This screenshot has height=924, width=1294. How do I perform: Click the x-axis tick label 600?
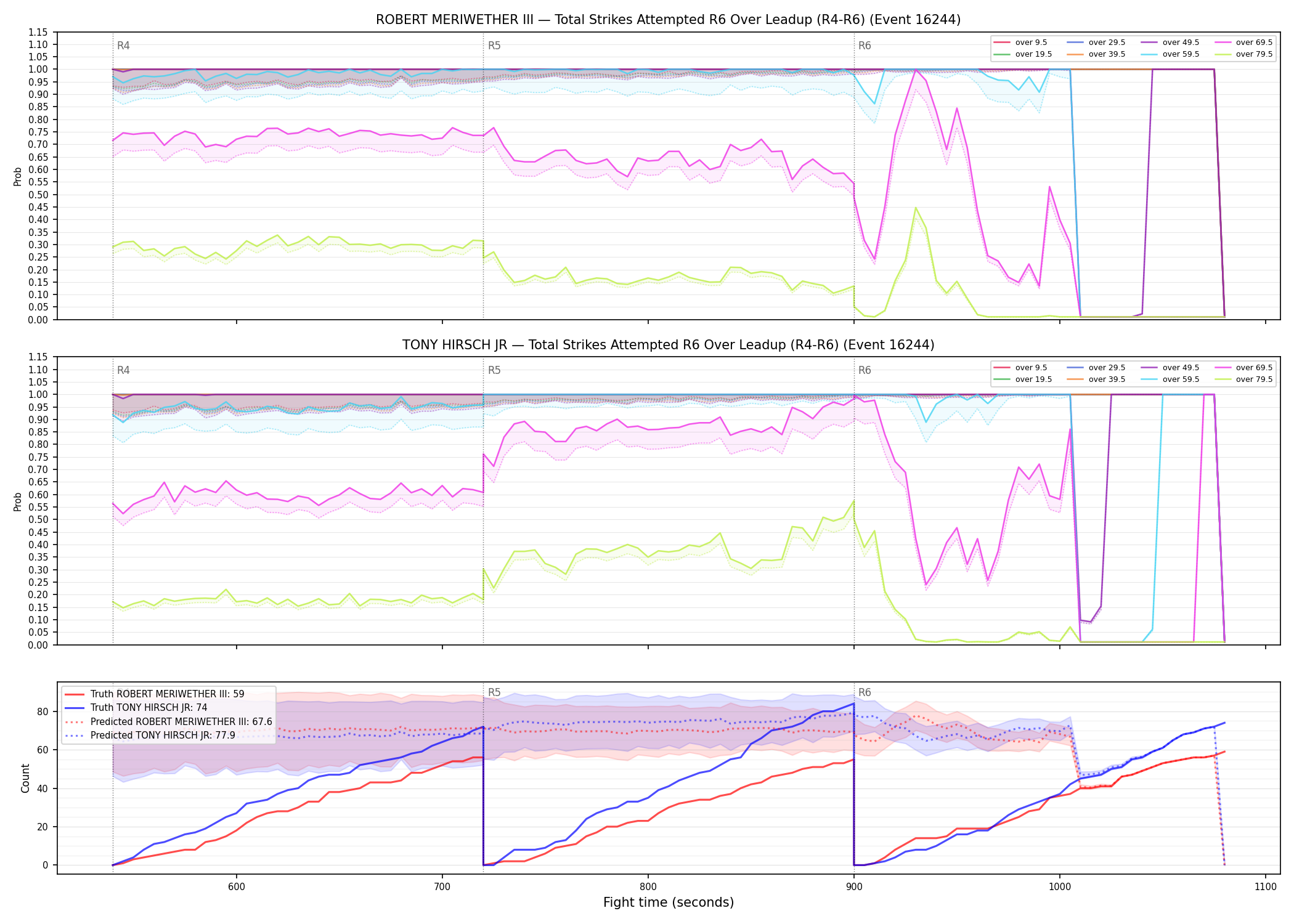tap(237, 886)
